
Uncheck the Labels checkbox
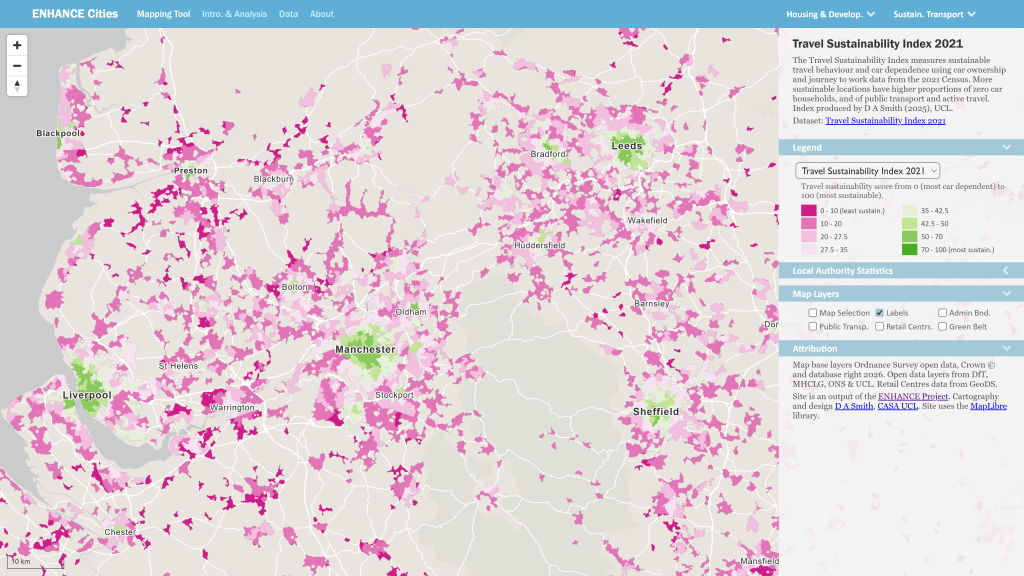880,313
